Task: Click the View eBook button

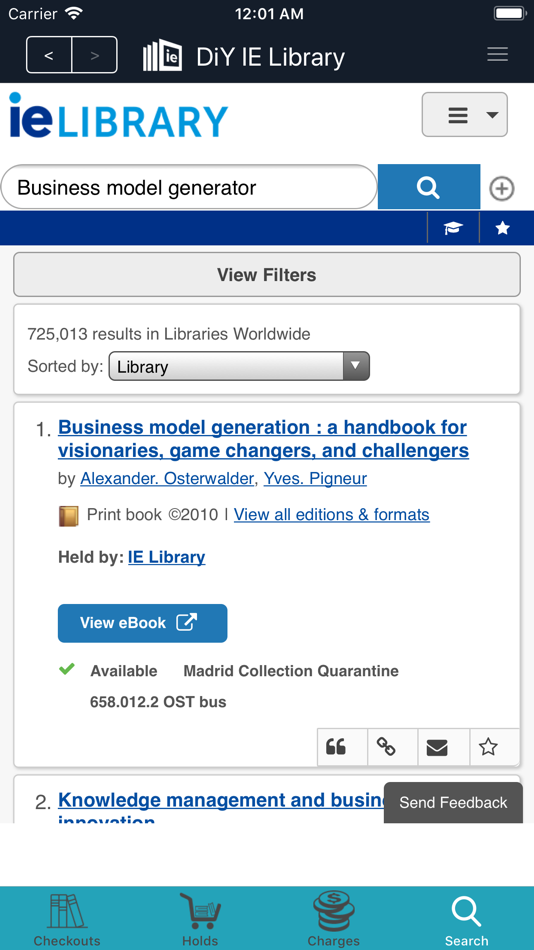Action: pos(142,623)
